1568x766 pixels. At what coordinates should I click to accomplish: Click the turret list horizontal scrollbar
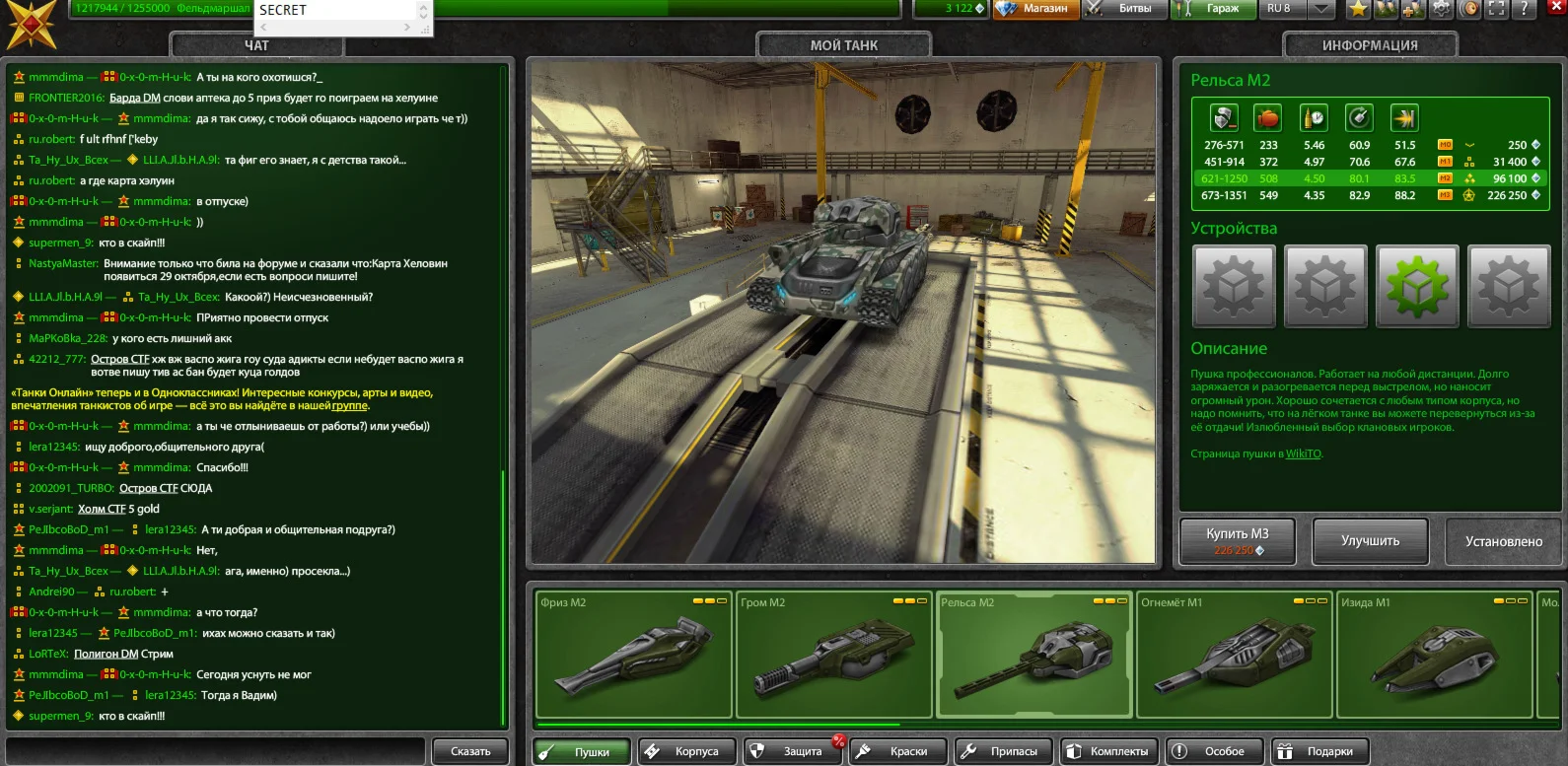720,727
